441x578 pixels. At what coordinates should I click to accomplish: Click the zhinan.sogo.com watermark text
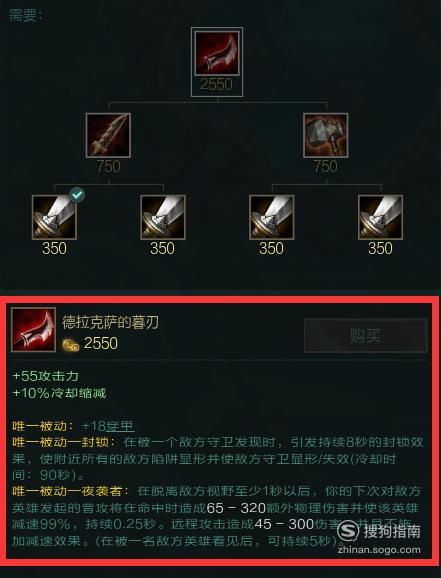[x=379, y=550]
